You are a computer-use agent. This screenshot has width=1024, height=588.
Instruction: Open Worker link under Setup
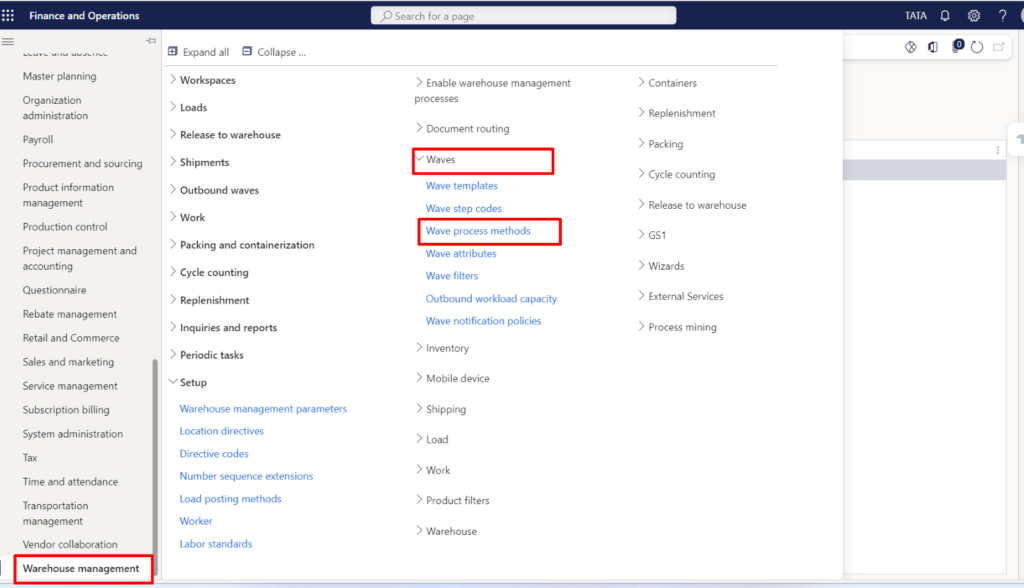click(x=196, y=521)
